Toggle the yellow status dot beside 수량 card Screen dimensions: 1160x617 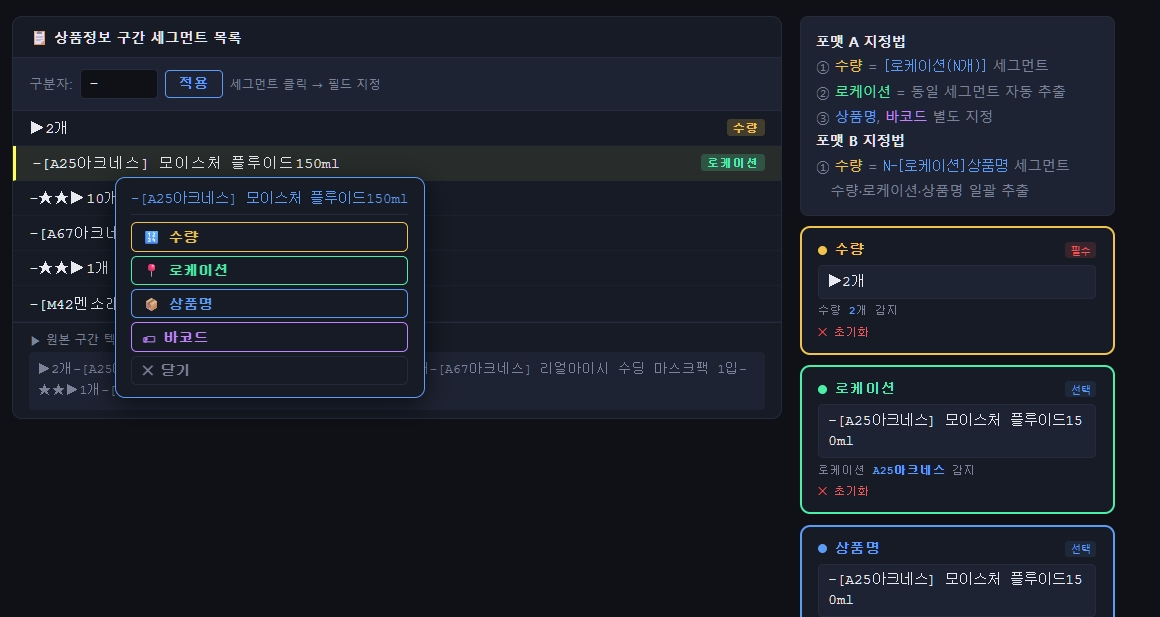[822, 250]
